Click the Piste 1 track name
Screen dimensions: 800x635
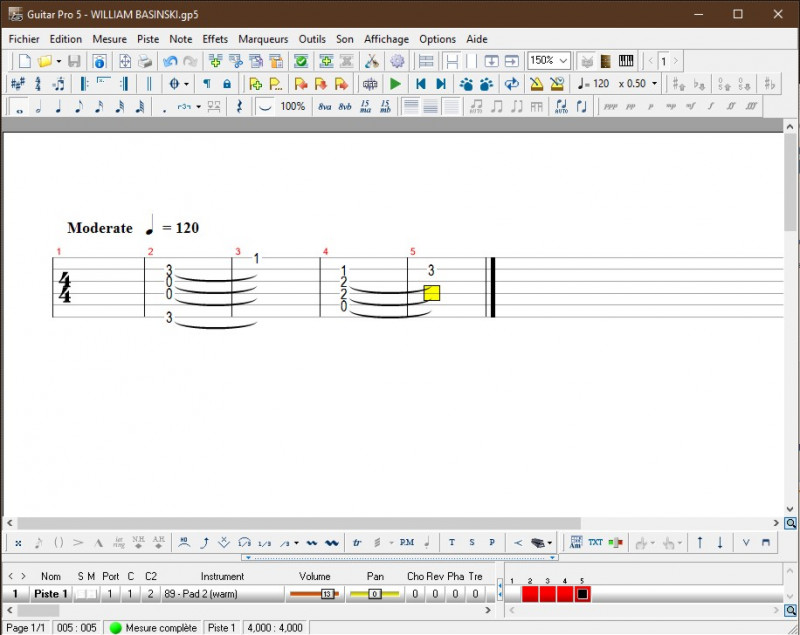pyautogui.click(x=51, y=594)
